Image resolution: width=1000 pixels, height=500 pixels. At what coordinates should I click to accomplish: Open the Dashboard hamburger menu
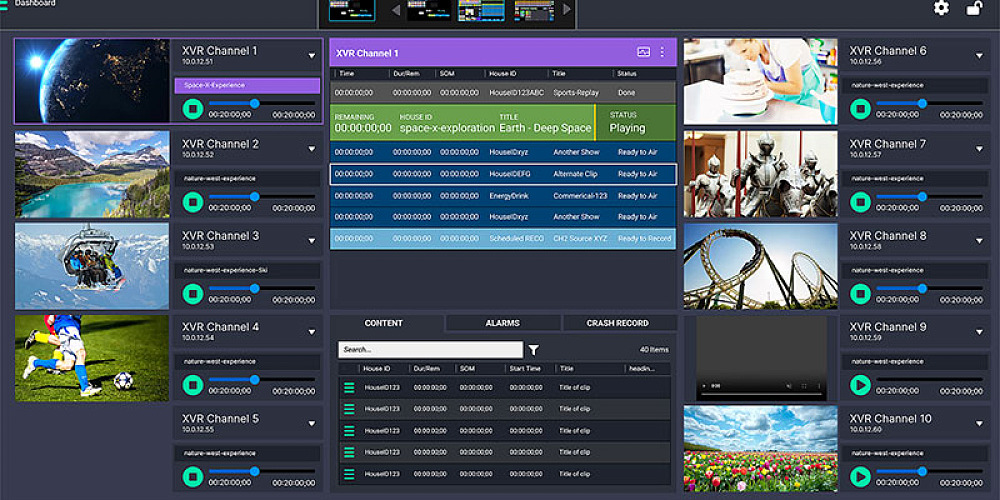[x=5, y=4]
